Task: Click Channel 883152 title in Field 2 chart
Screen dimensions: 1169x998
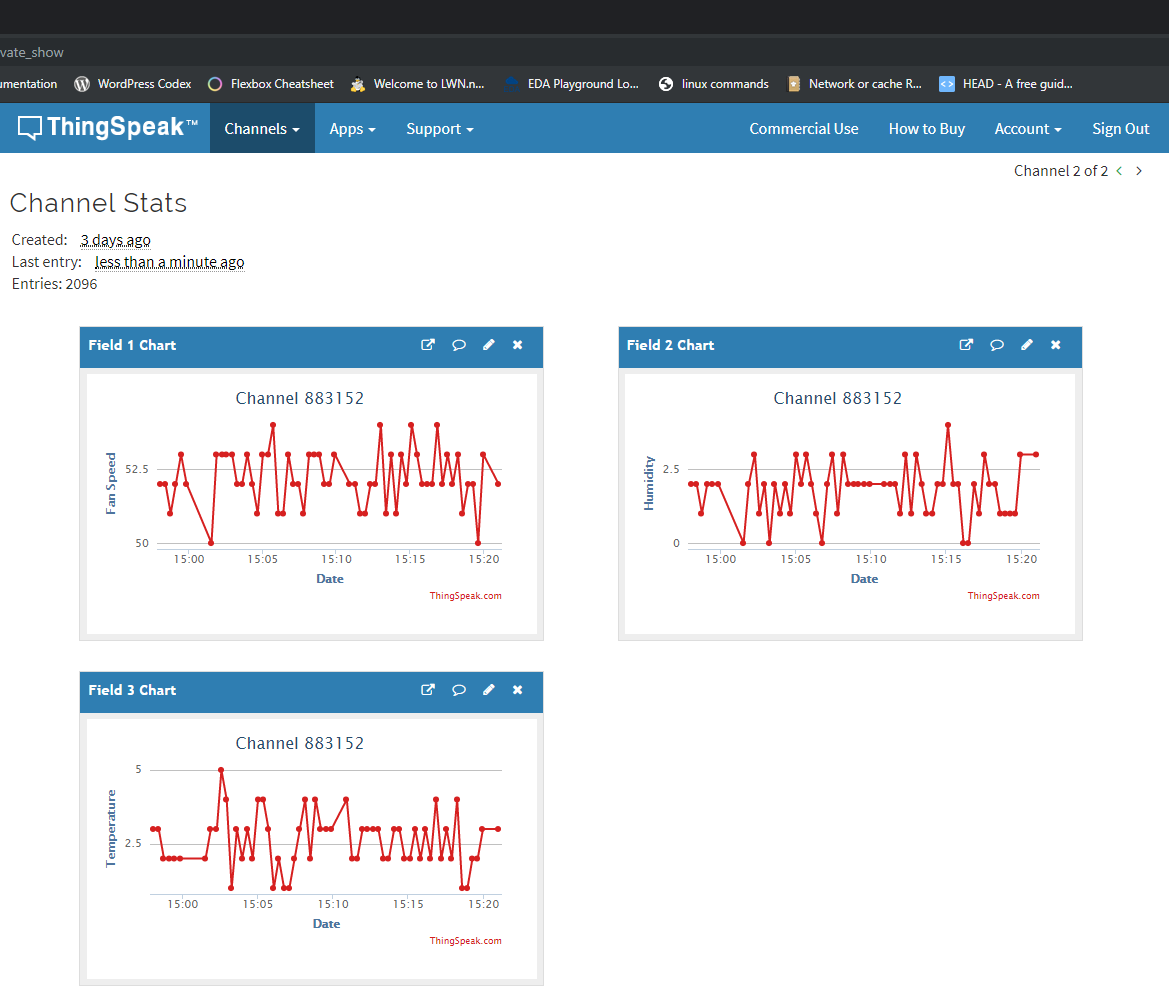Action: coord(837,398)
